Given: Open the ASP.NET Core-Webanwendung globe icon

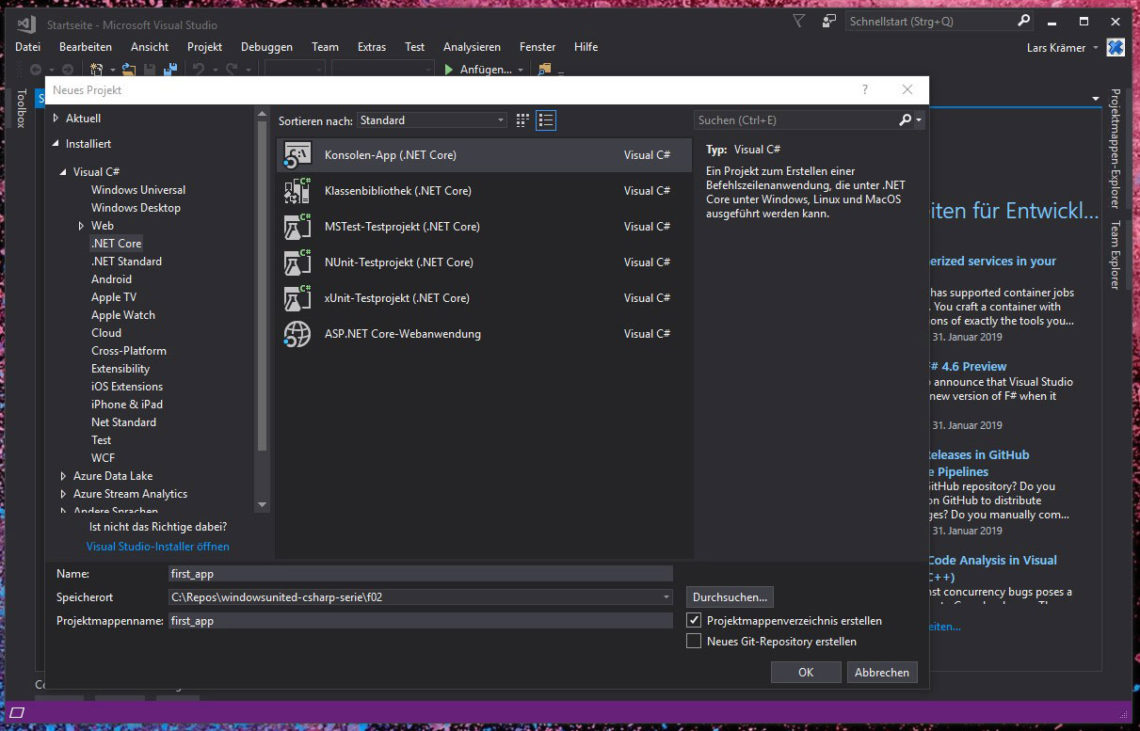Looking at the screenshot, I should [x=297, y=334].
